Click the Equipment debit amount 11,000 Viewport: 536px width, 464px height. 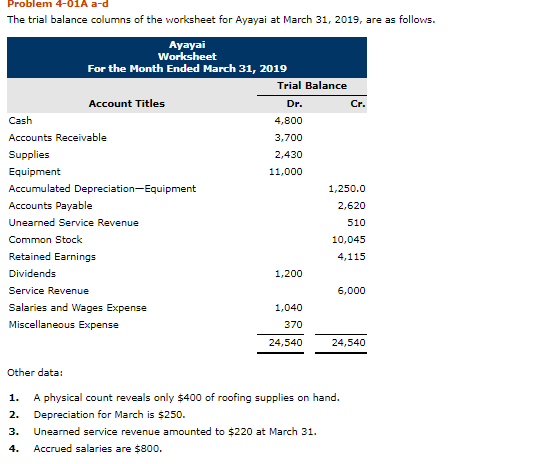[x=285, y=172]
